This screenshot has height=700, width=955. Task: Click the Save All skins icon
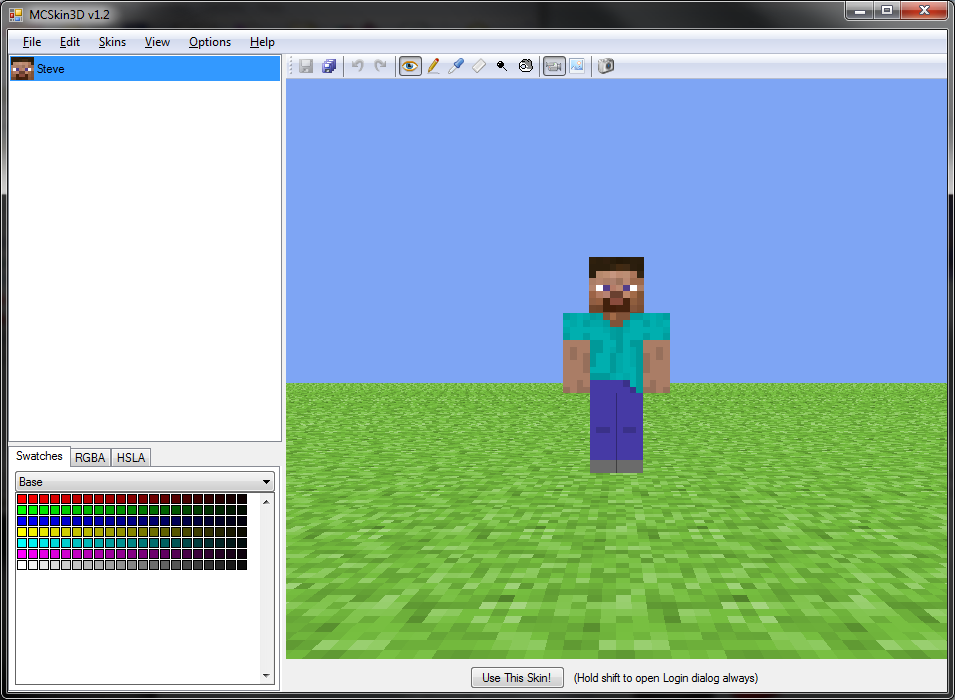pos(328,66)
